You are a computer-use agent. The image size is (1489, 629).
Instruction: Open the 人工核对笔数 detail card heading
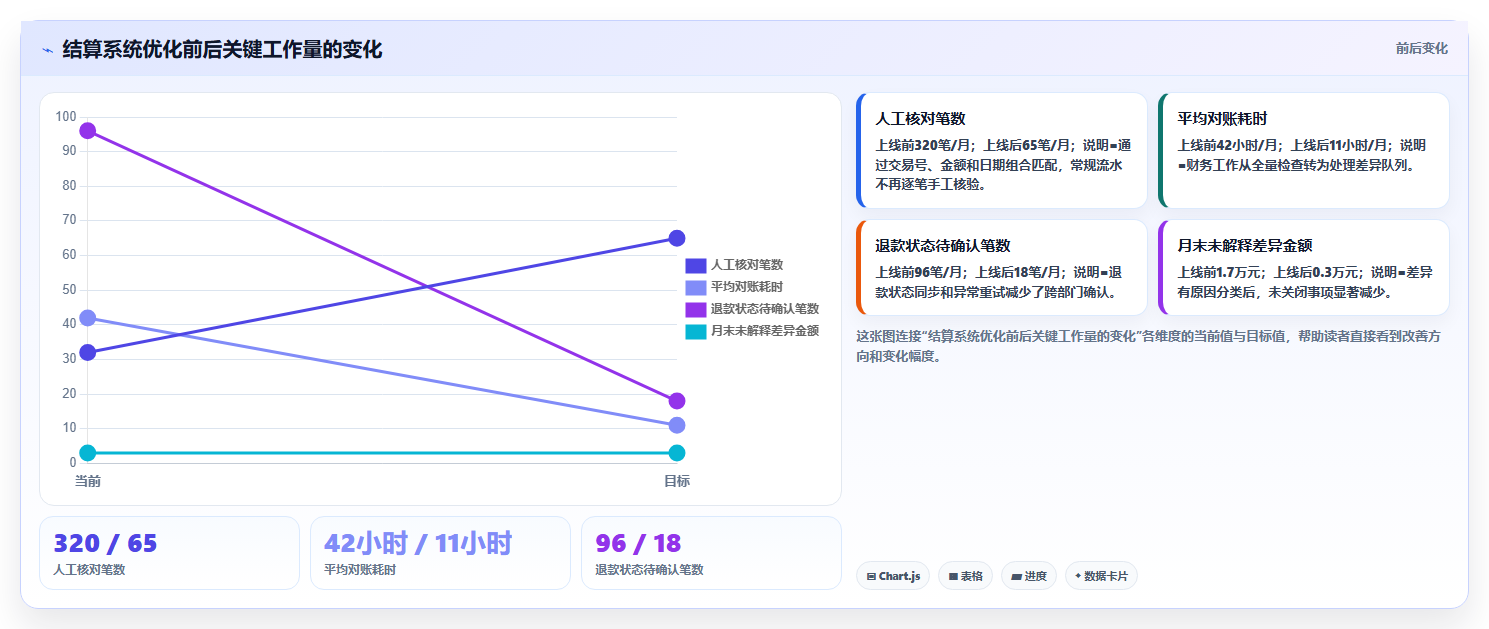pyautogui.click(x=920, y=118)
